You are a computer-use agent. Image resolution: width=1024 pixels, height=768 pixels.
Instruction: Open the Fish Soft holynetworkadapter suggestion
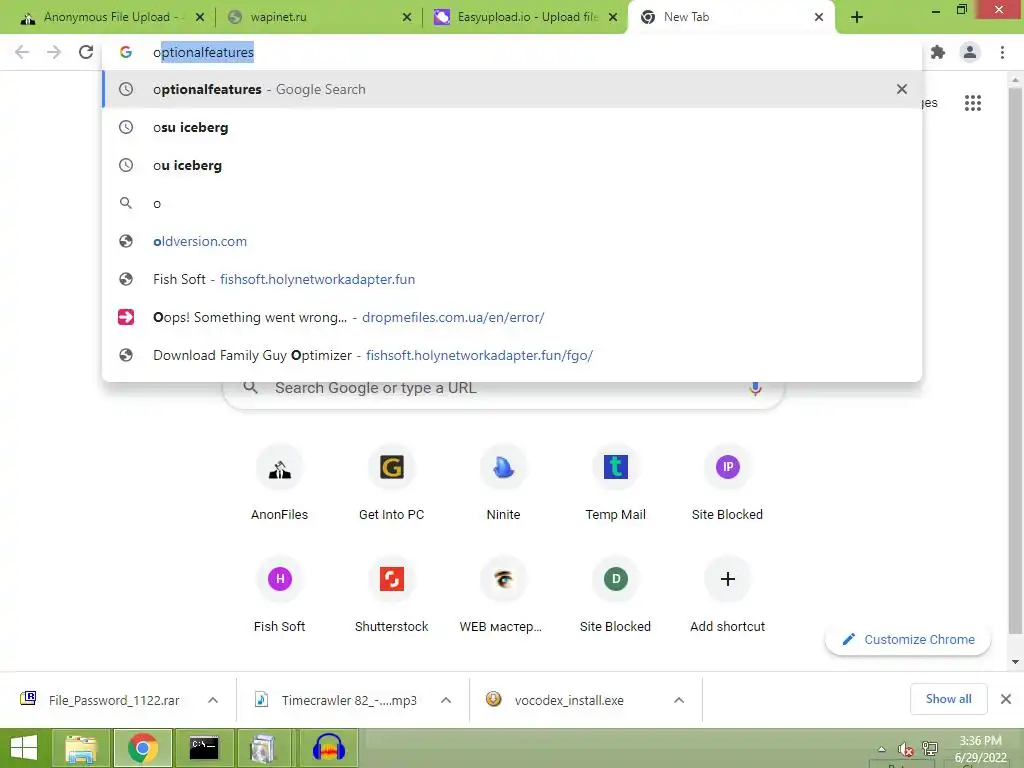point(512,279)
